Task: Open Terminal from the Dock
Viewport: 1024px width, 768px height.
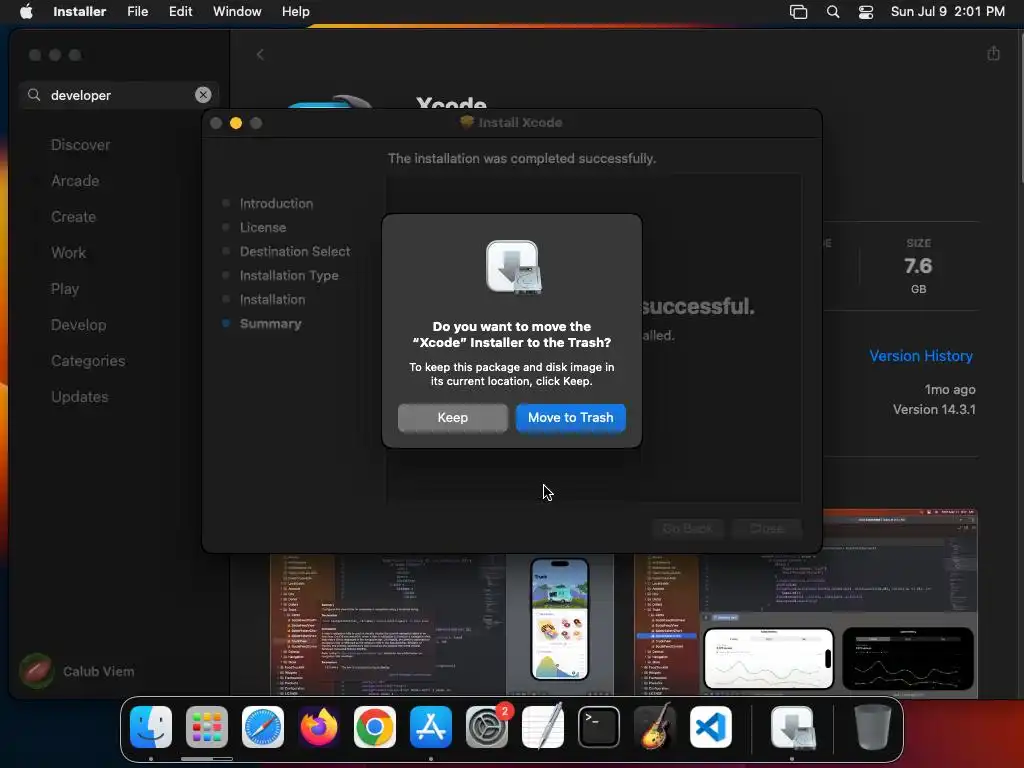Action: [x=599, y=726]
